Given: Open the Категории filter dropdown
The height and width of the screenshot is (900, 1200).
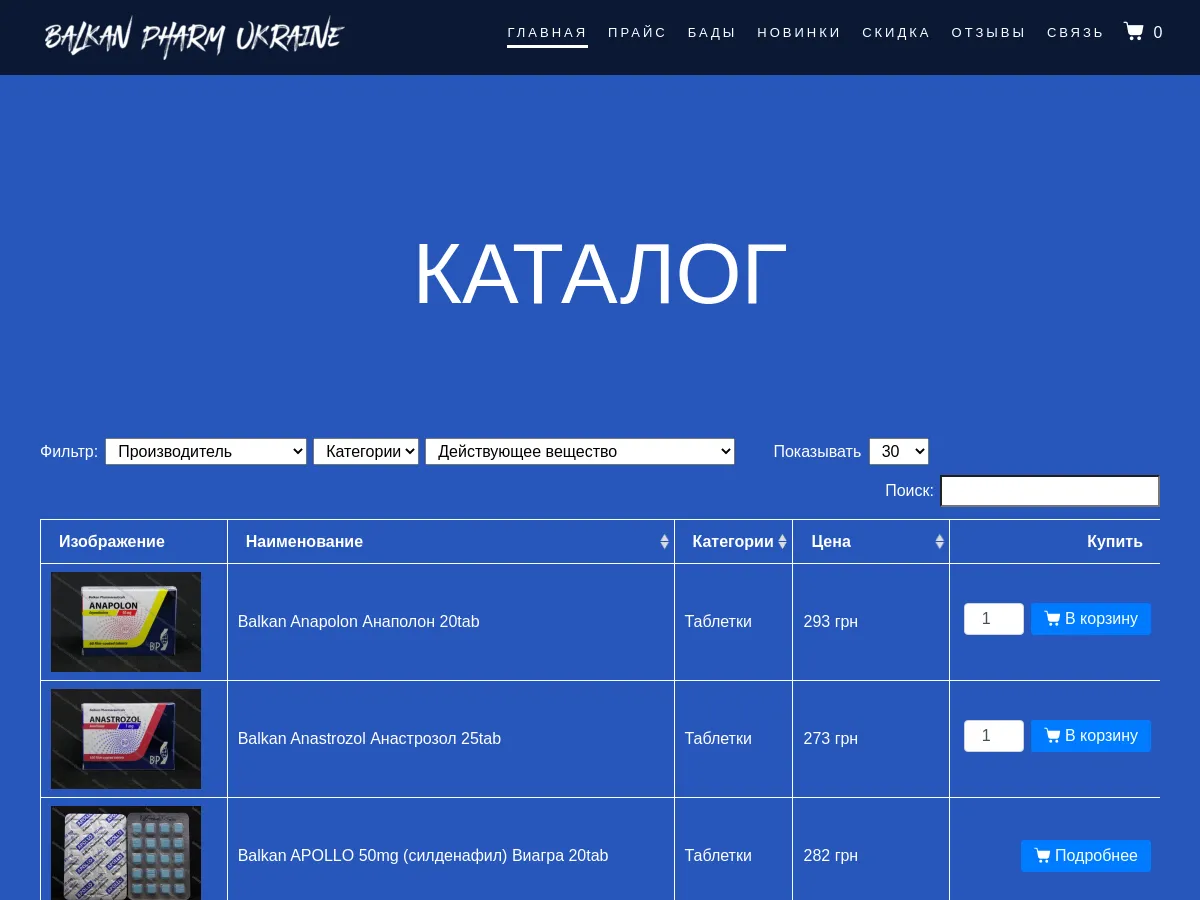Looking at the screenshot, I should 365,451.
